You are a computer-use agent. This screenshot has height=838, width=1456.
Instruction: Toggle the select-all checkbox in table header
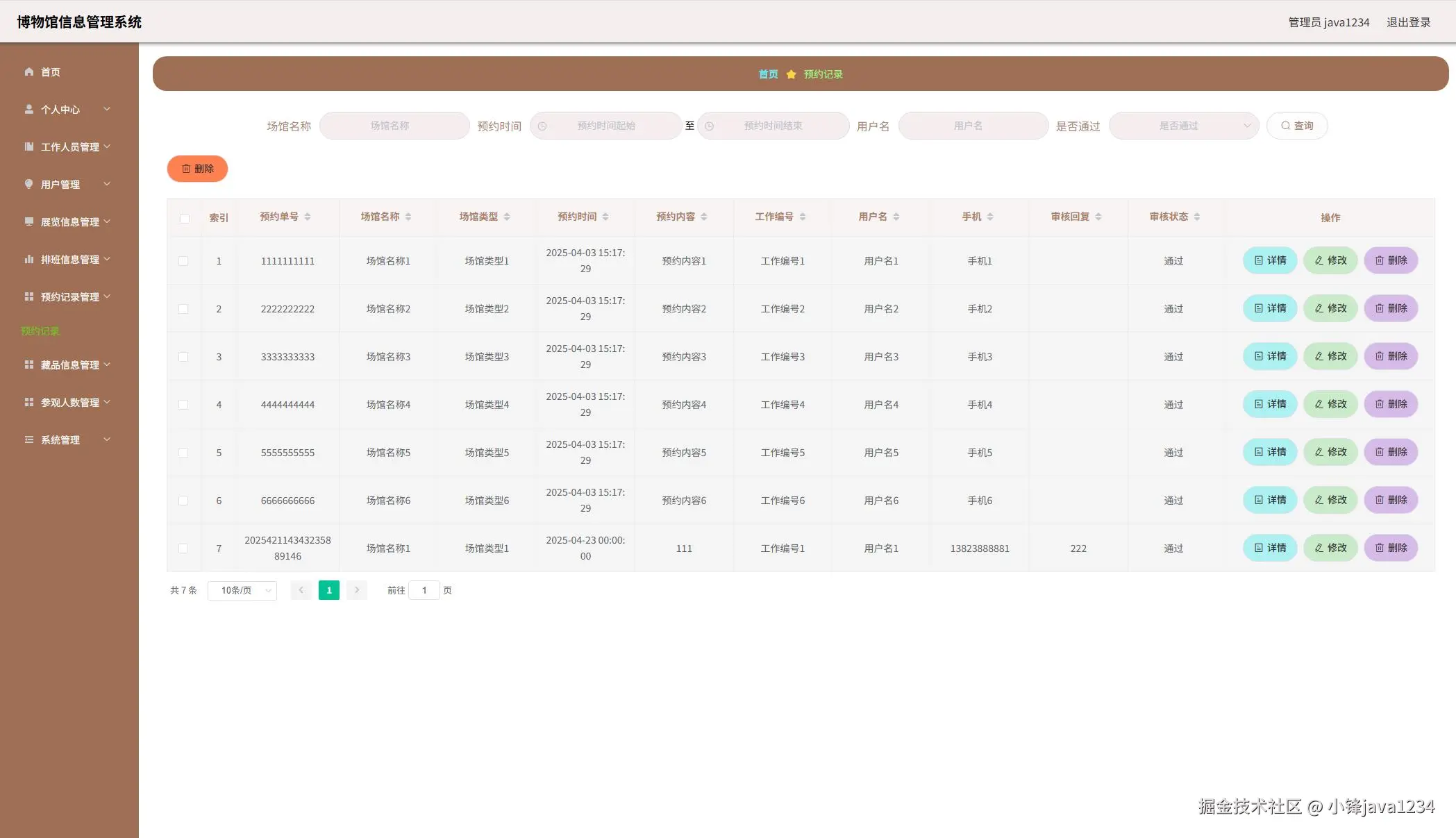click(184, 218)
